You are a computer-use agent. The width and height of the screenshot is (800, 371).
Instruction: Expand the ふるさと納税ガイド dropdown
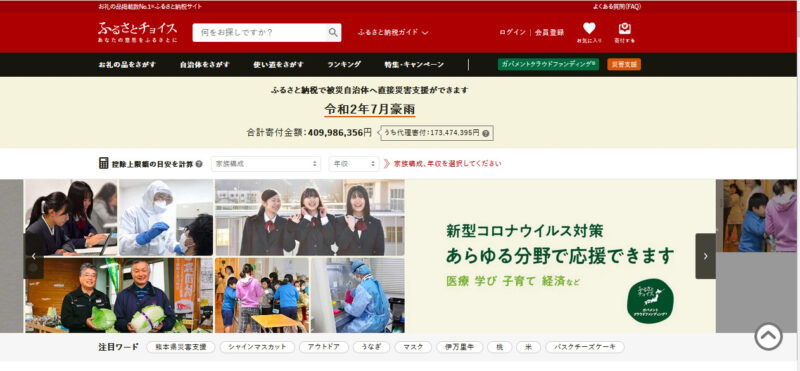click(393, 32)
